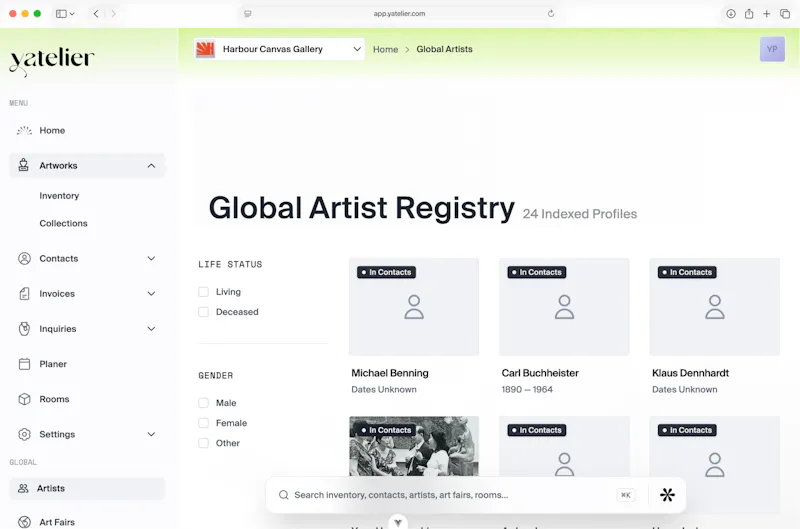
Task: Check the Other gender filter
Action: point(204,443)
